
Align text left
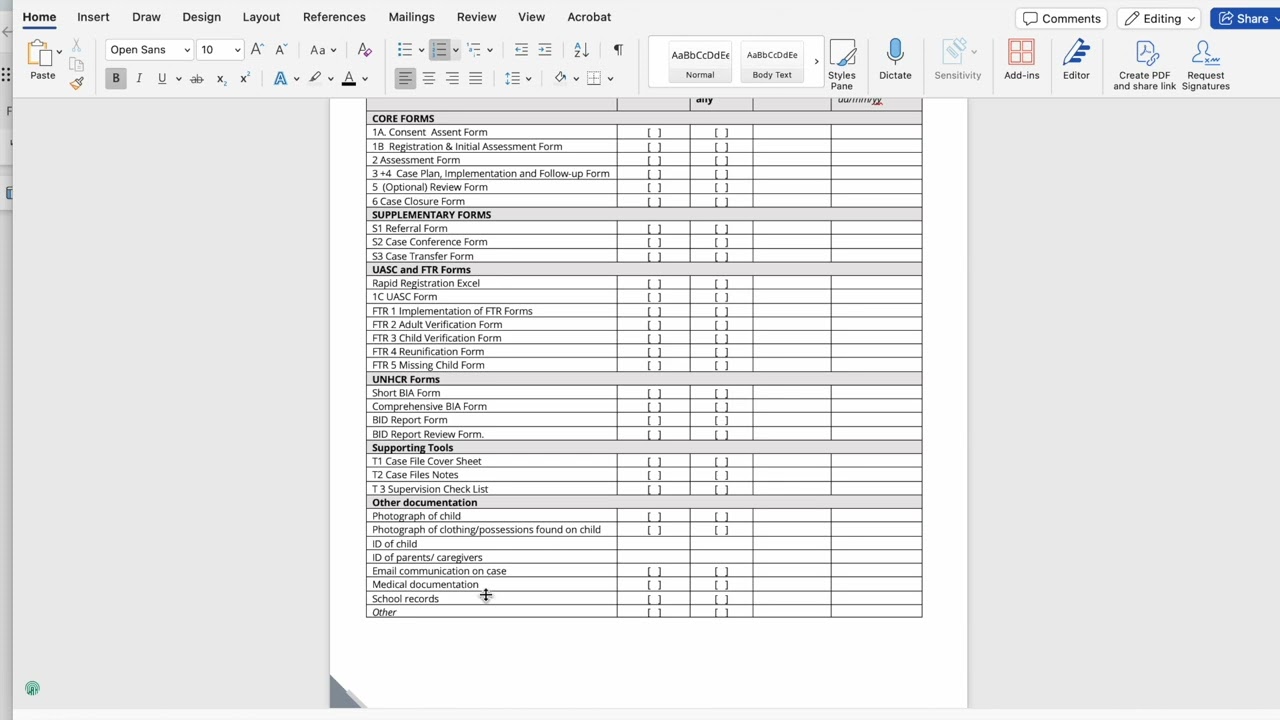(405, 78)
